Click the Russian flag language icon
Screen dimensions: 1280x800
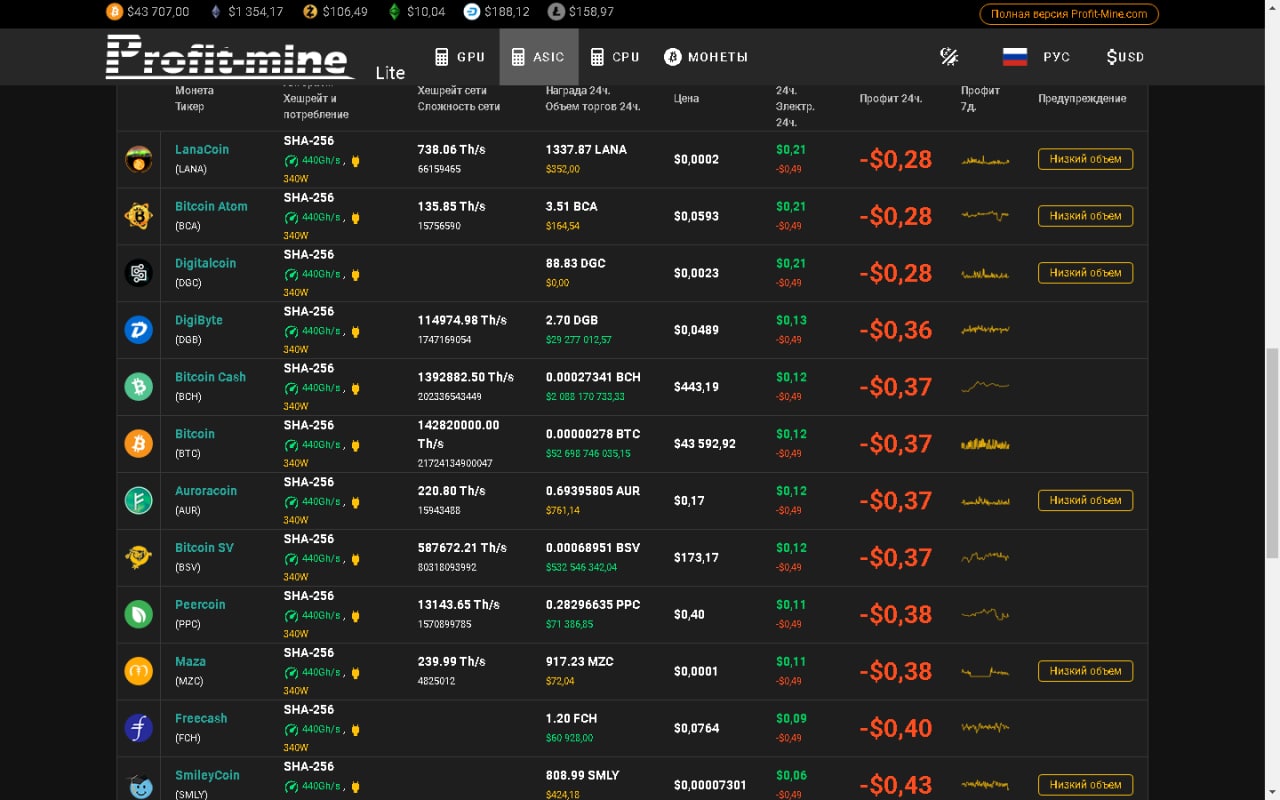[x=1015, y=57]
